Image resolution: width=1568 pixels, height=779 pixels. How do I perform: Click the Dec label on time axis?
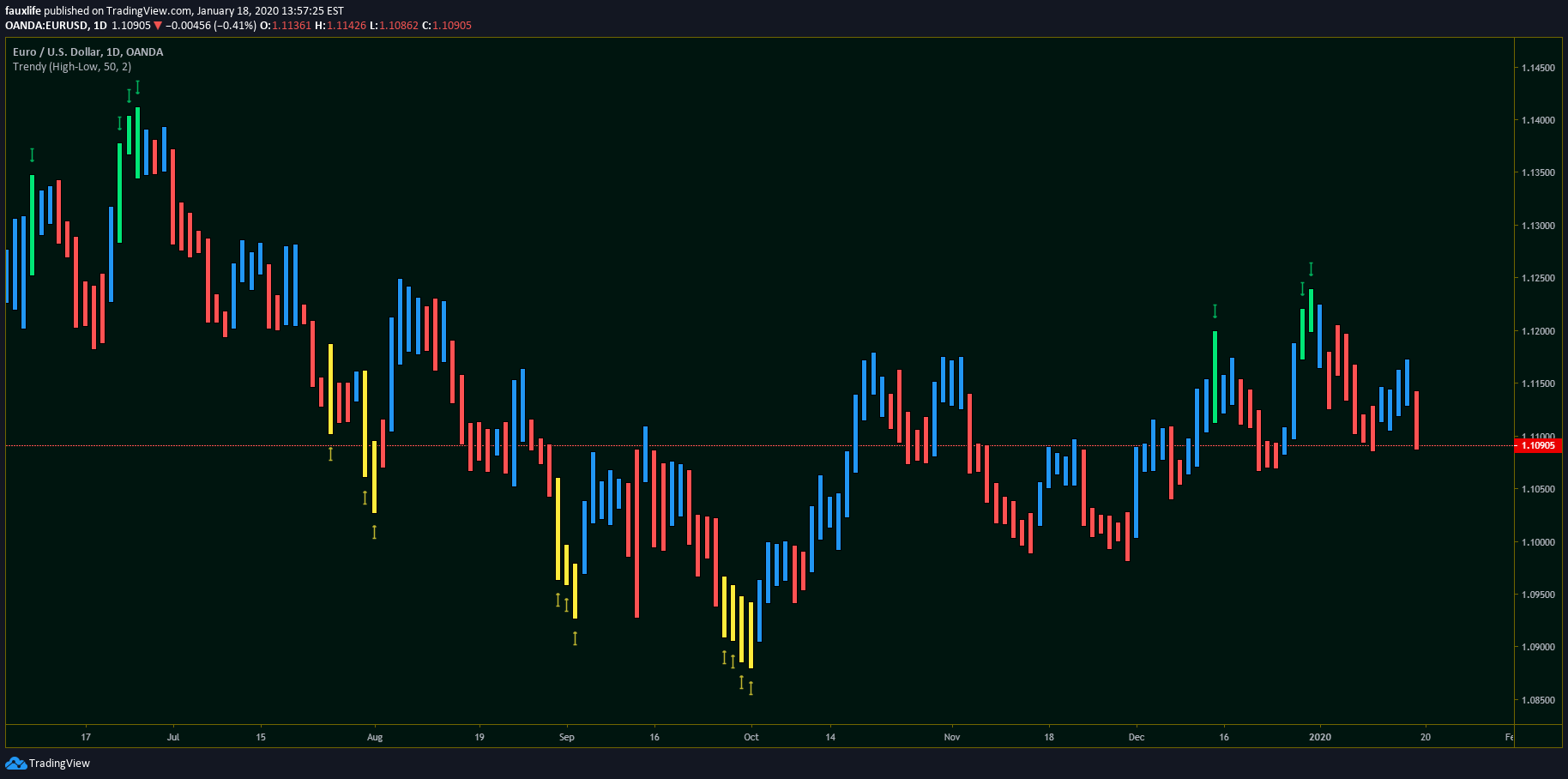[x=1137, y=737]
